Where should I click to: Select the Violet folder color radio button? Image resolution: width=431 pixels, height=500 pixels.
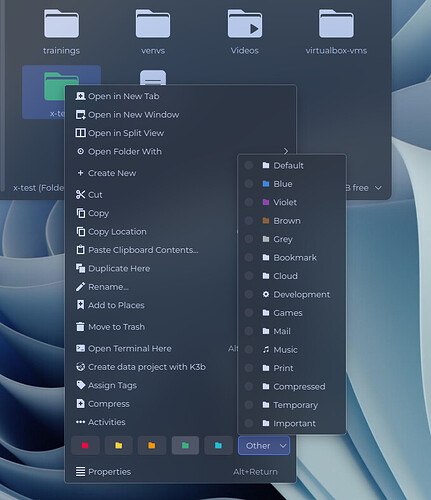click(249, 202)
